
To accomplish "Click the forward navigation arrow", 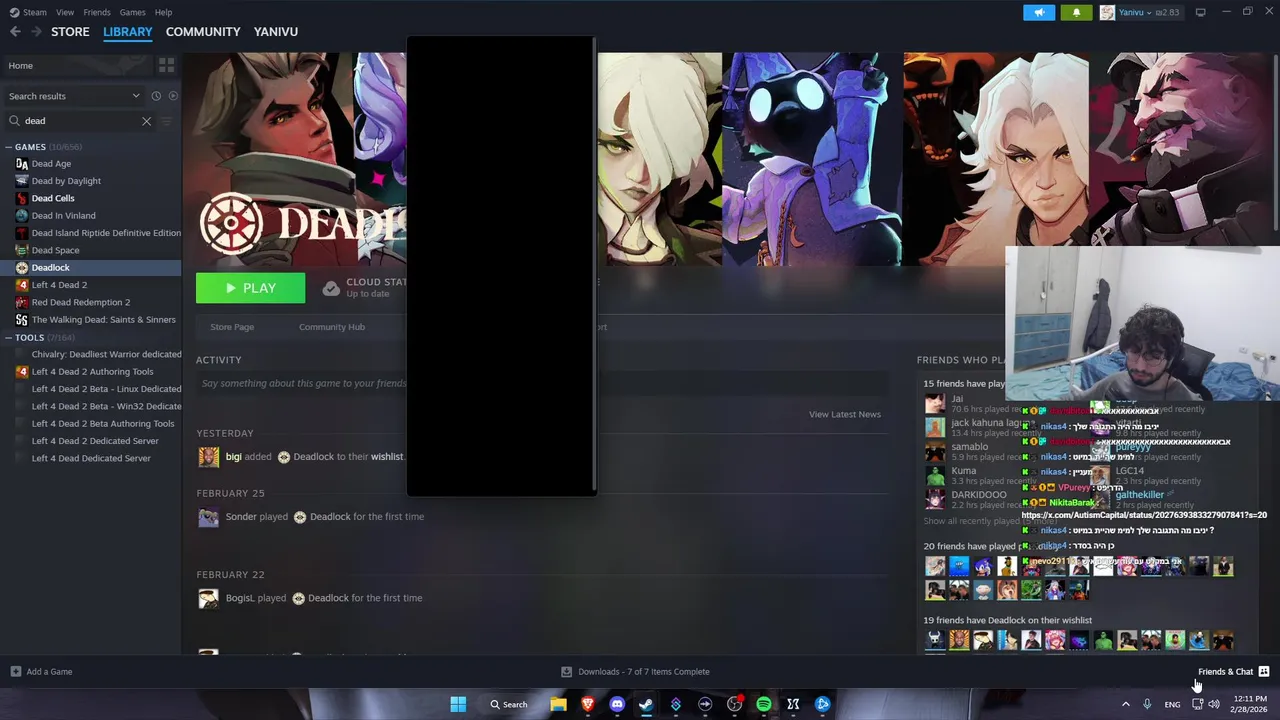I will [x=36, y=32].
